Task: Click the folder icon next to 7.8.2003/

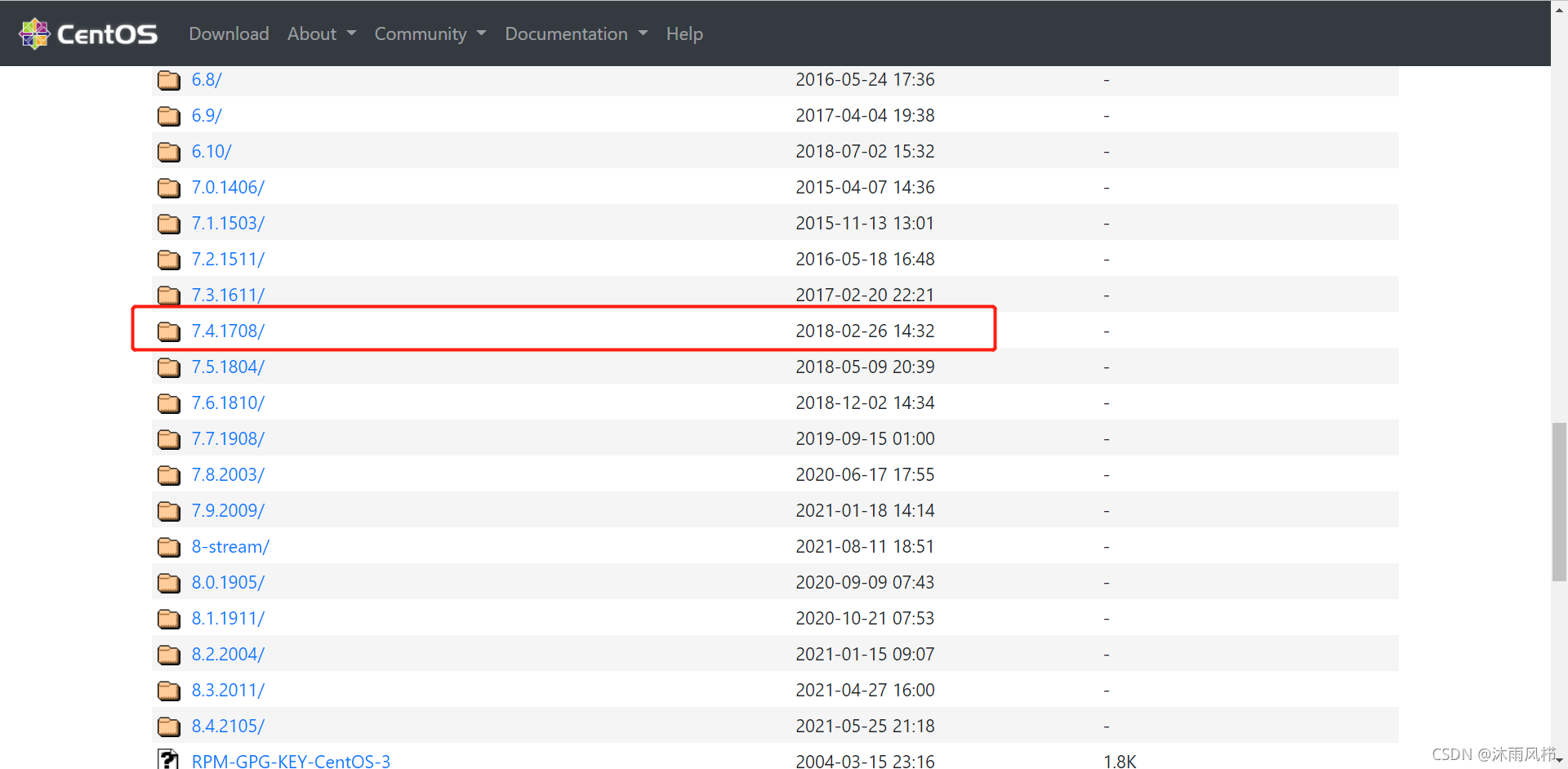Action: coord(169,475)
